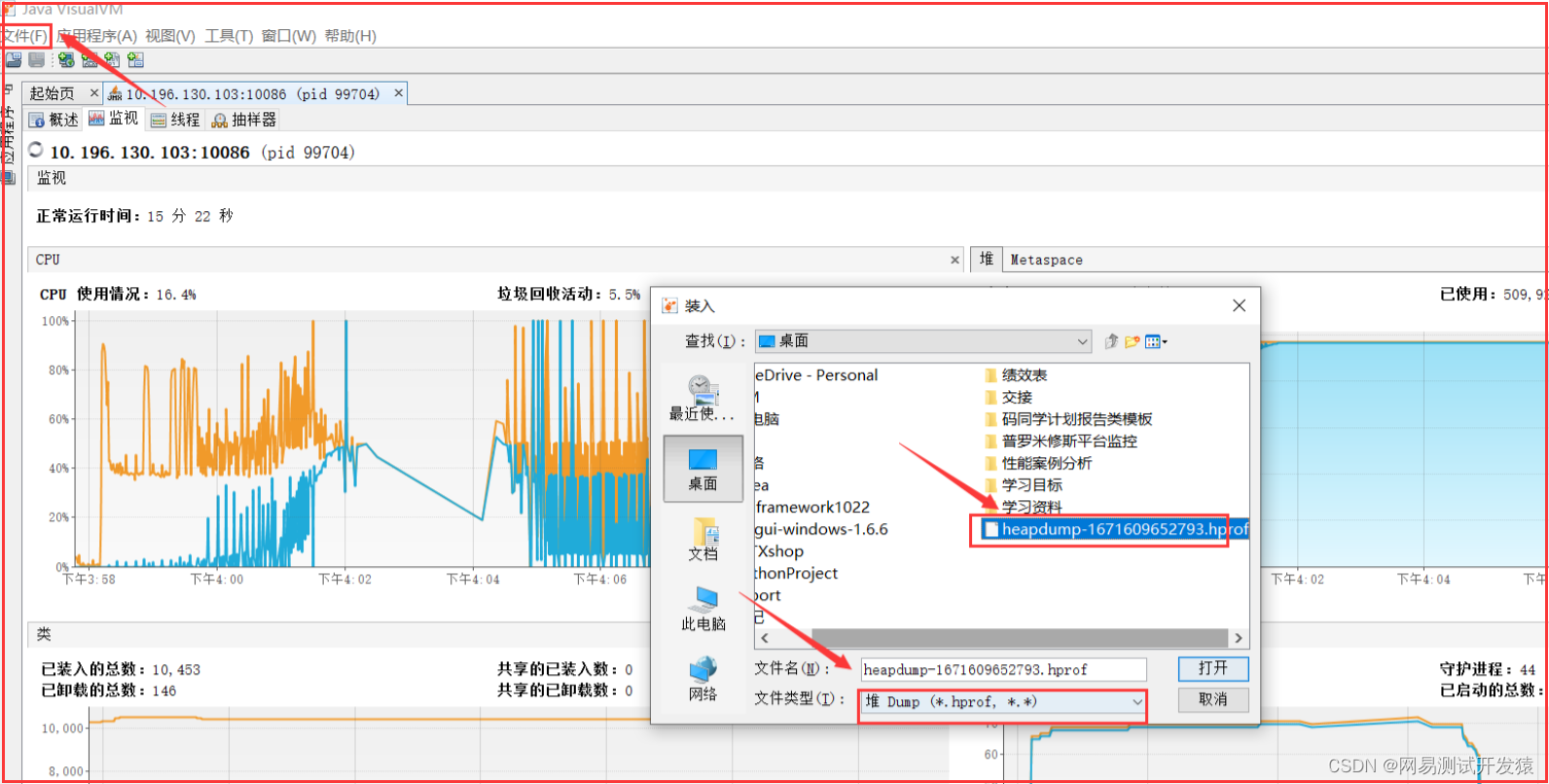1549x784 pixels.
Task: Close the 10.196.130.103:10086 tab
Action: pyautogui.click(x=399, y=93)
